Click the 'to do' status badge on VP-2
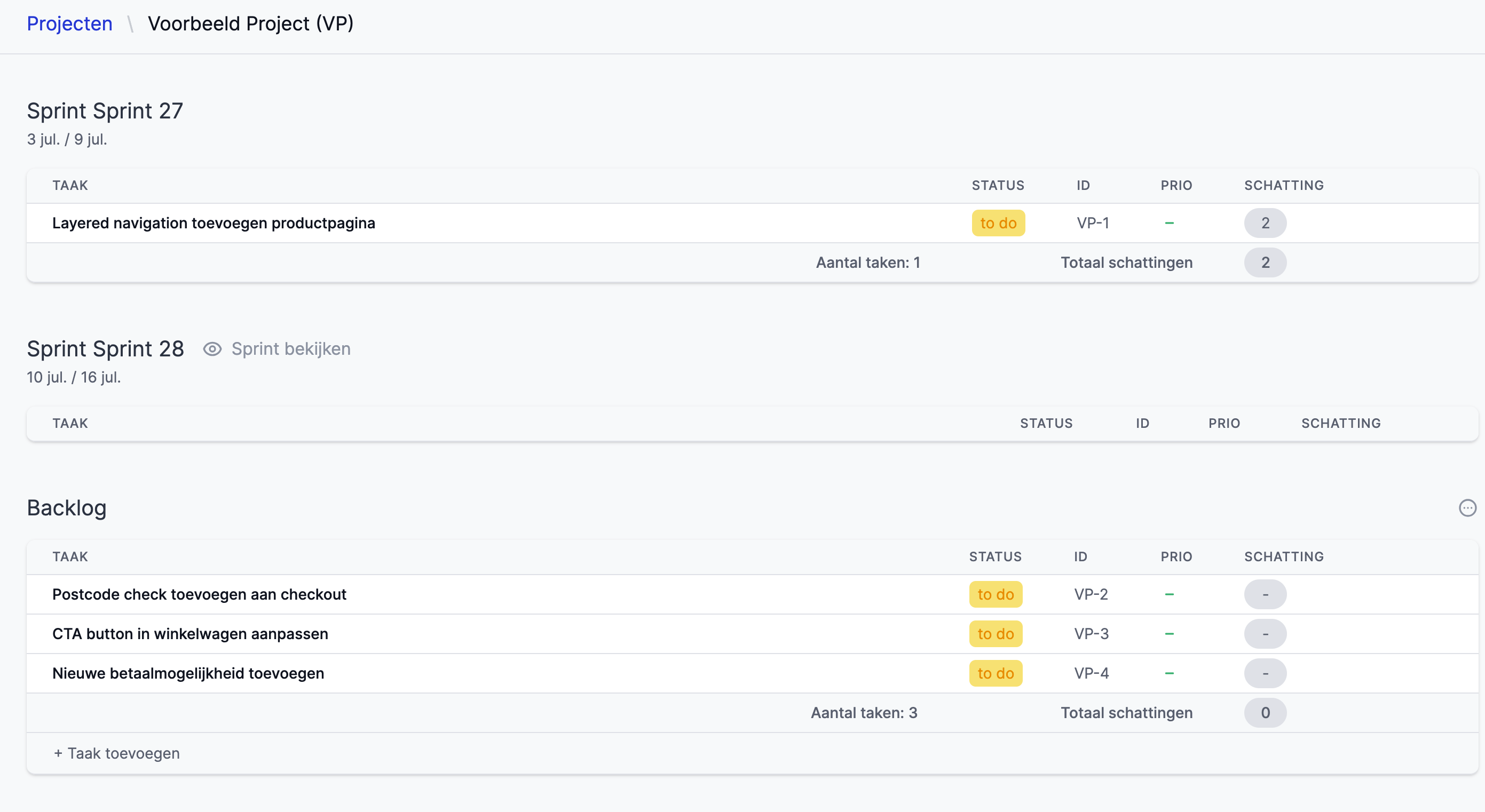The height and width of the screenshot is (812, 1485). point(996,594)
